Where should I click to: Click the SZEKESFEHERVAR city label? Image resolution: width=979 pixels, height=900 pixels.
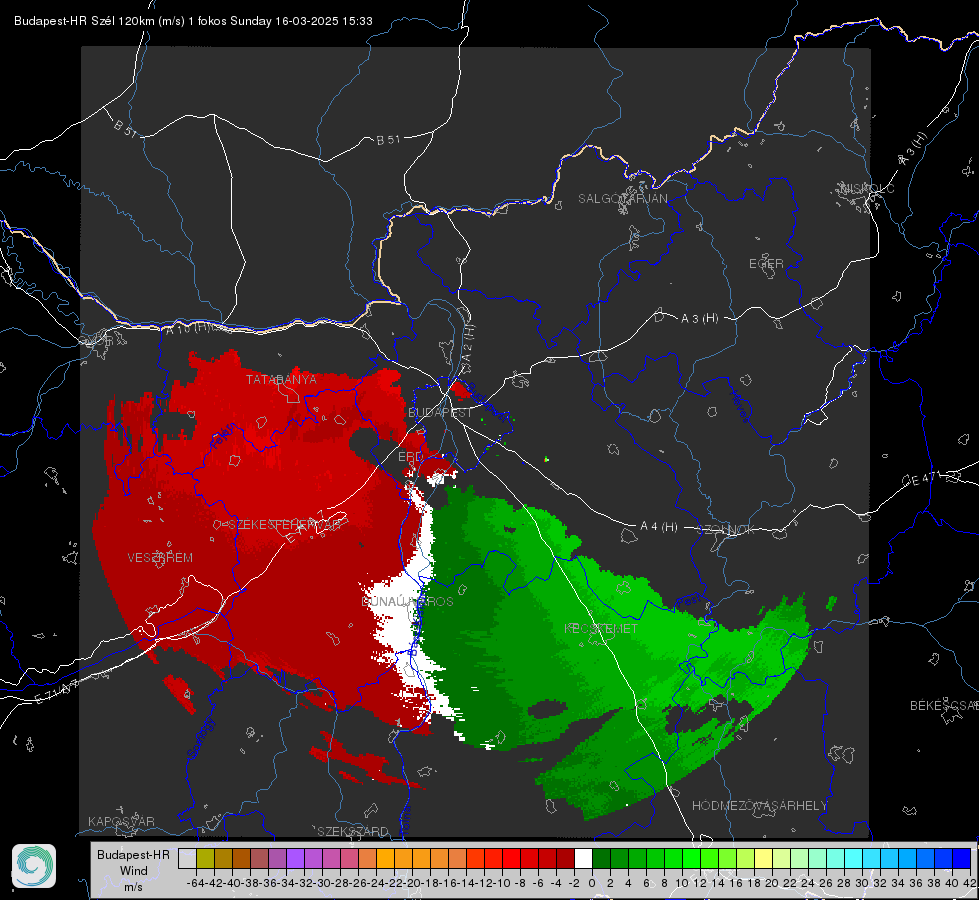[x=283, y=525]
